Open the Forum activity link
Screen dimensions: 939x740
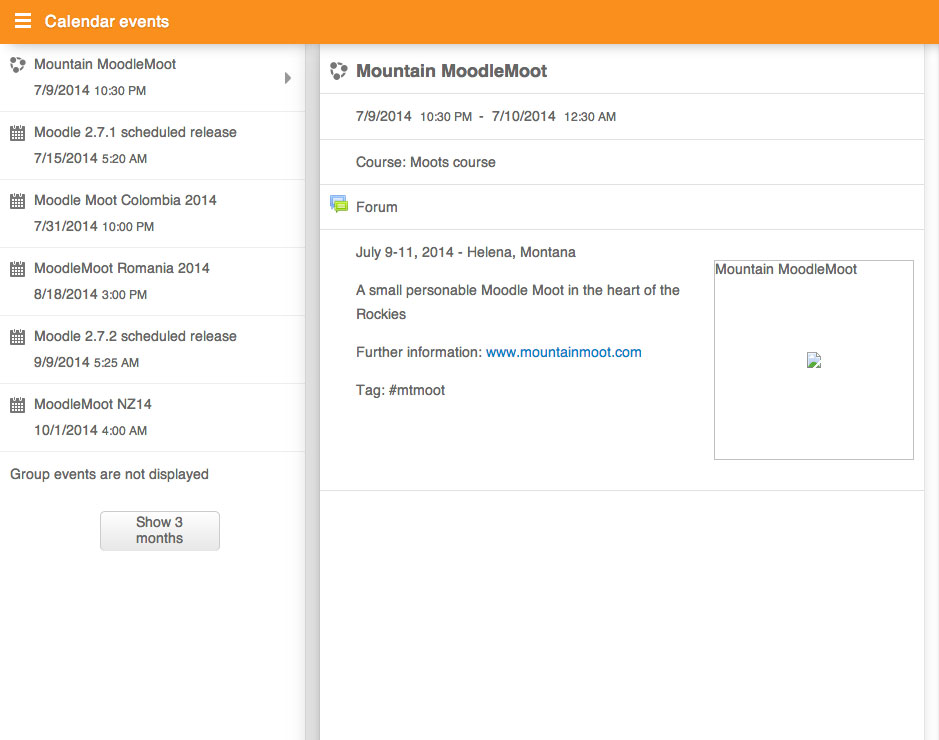pos(377,207)
